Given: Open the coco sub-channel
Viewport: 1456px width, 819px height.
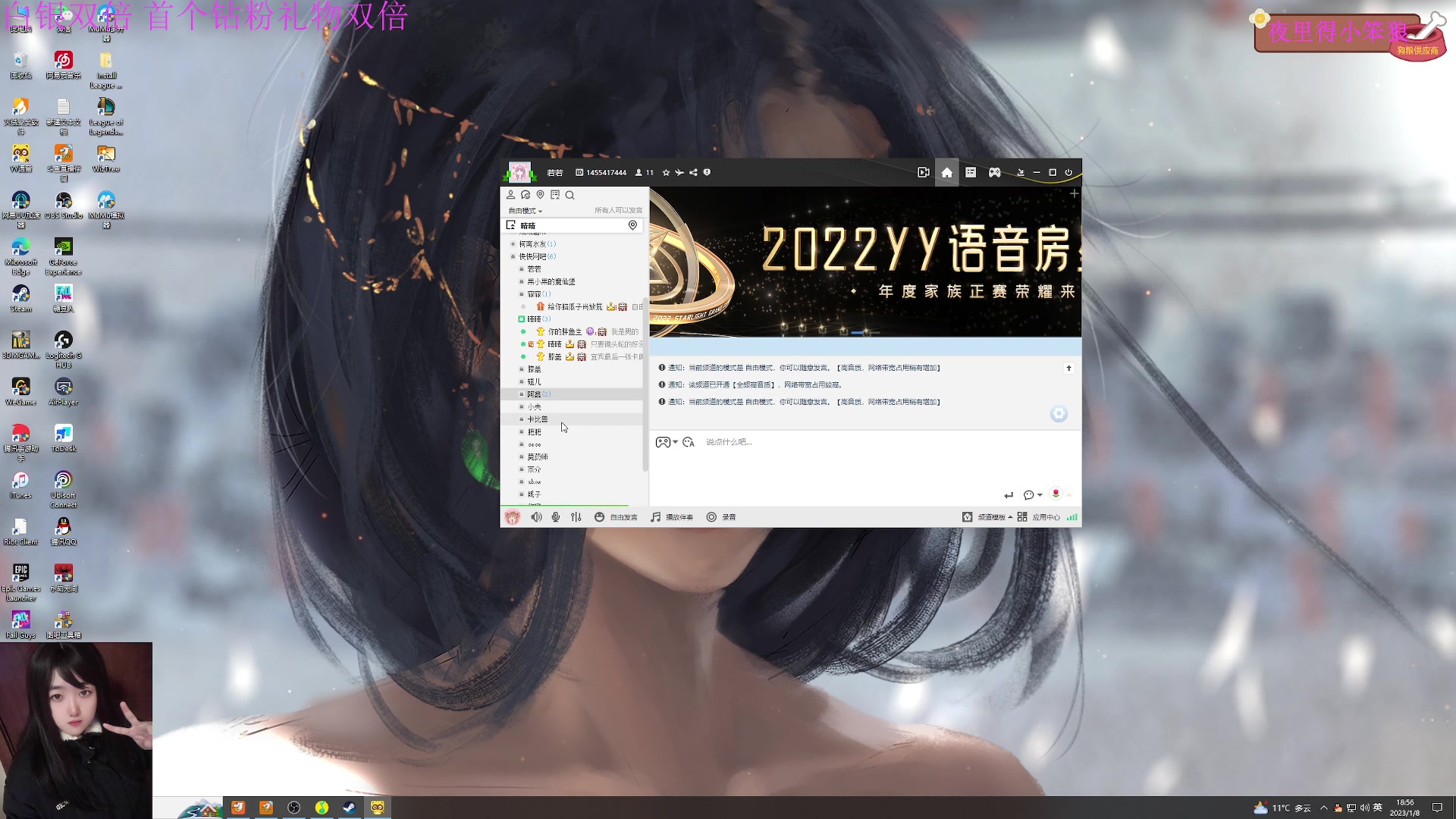Looking at the screenshot, I should (x=535, y=444).
